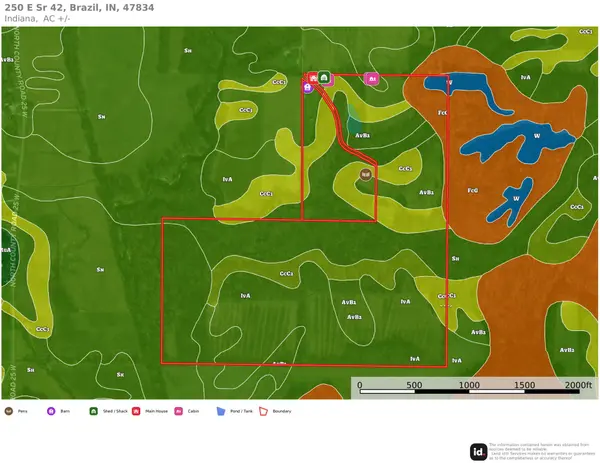
Task: Click the brown Pens marker on the map
Action: tap(366, 174)
